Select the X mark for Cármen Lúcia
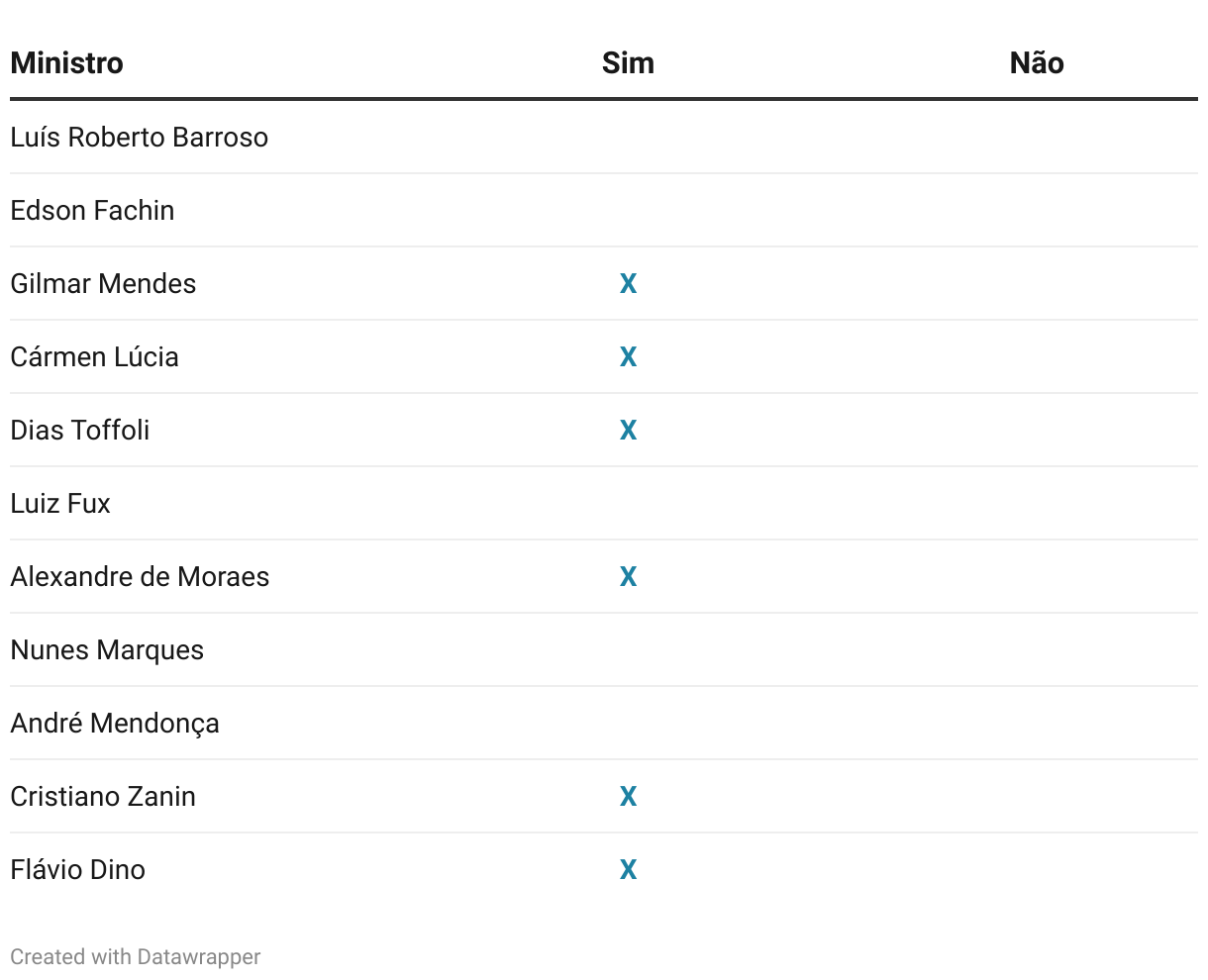The width and height of the screenshot is (1208, 980). pyautogui.click(x=628, y=357)
